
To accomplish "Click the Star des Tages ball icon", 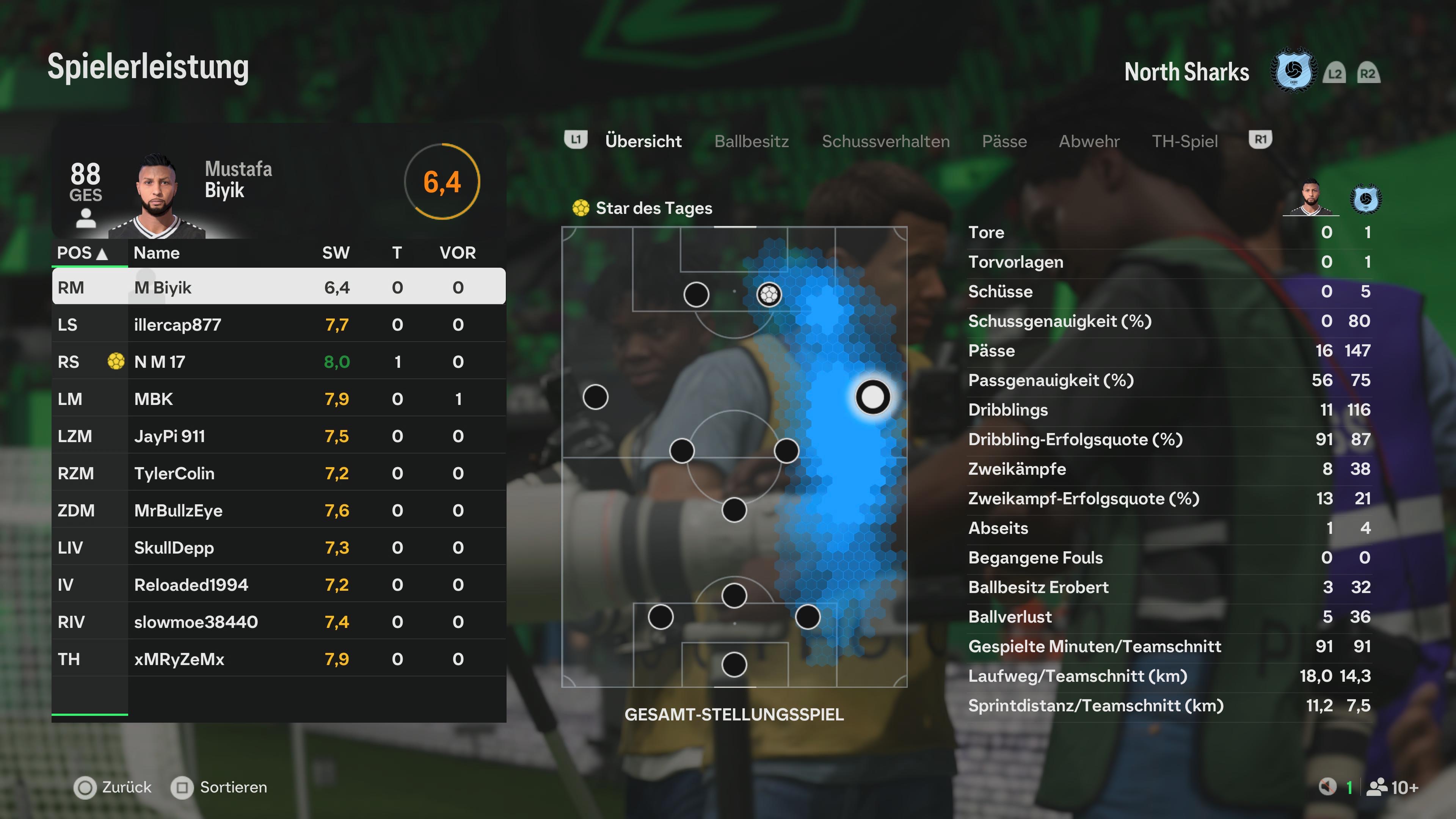I will (x=581, y=208).
